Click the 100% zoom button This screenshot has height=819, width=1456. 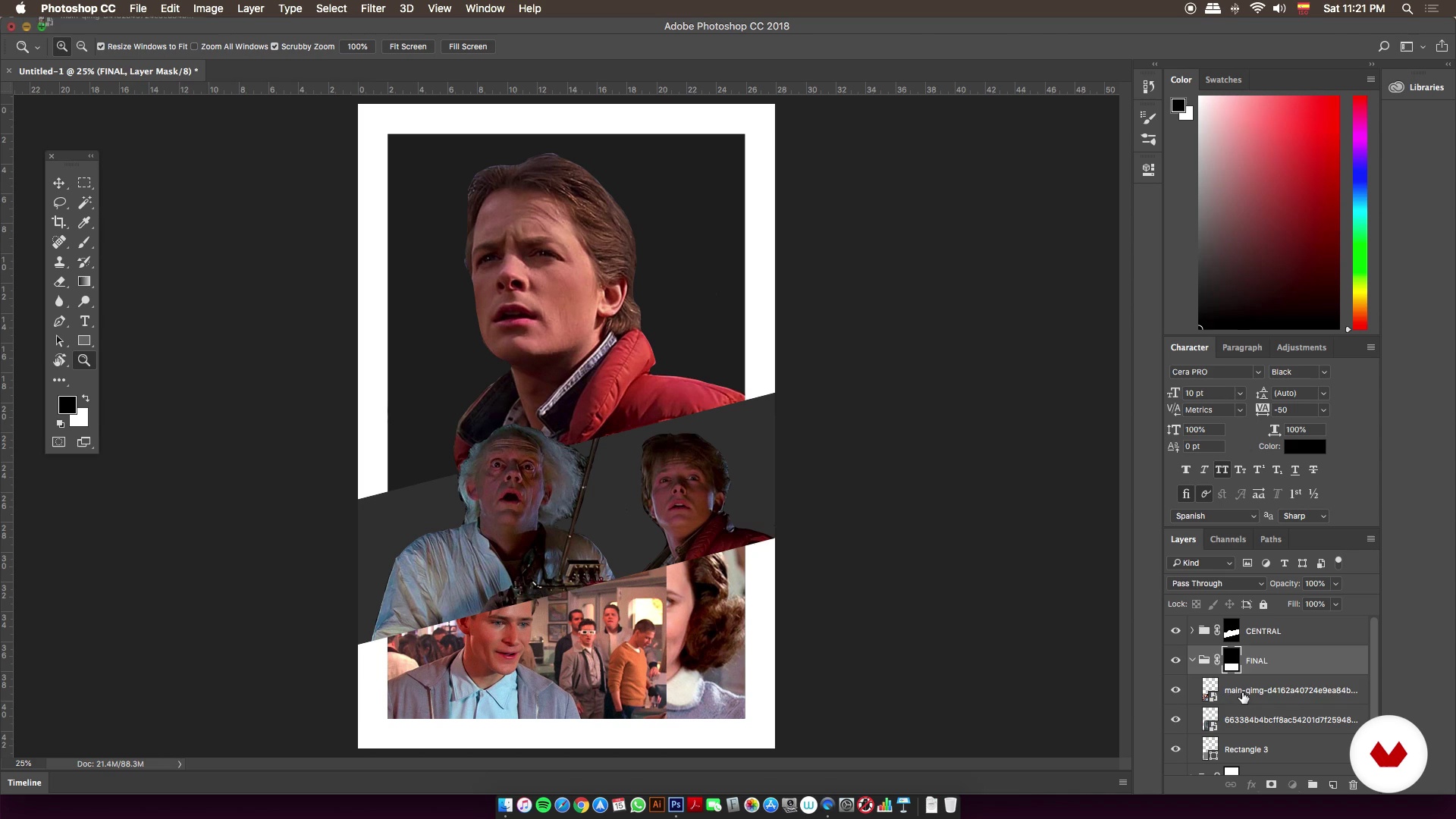pos(357,46)
